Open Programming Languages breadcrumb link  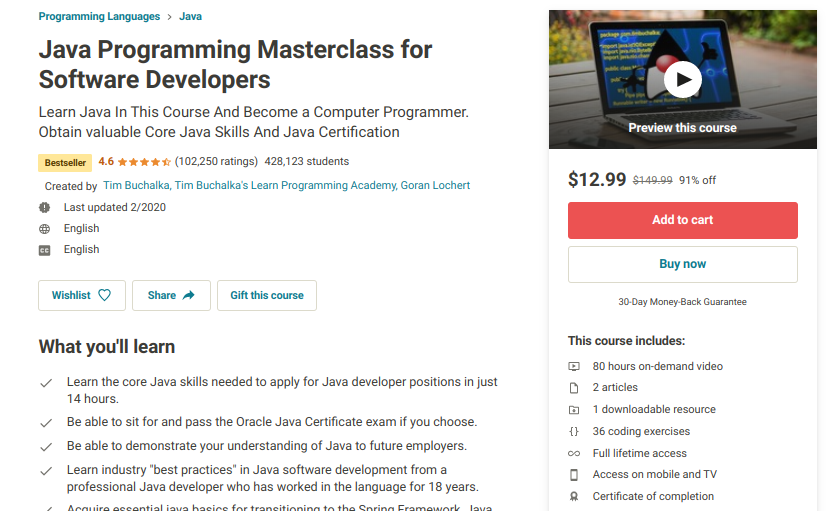point(99,16)
